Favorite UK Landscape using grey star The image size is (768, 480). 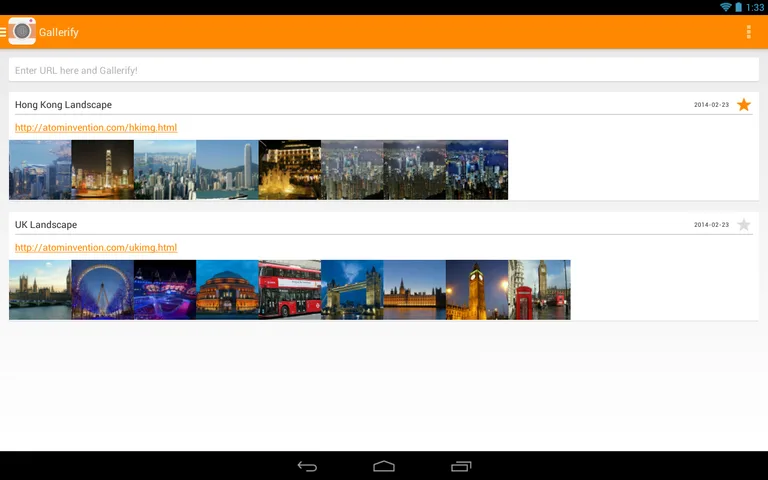(x=744, y=224)
